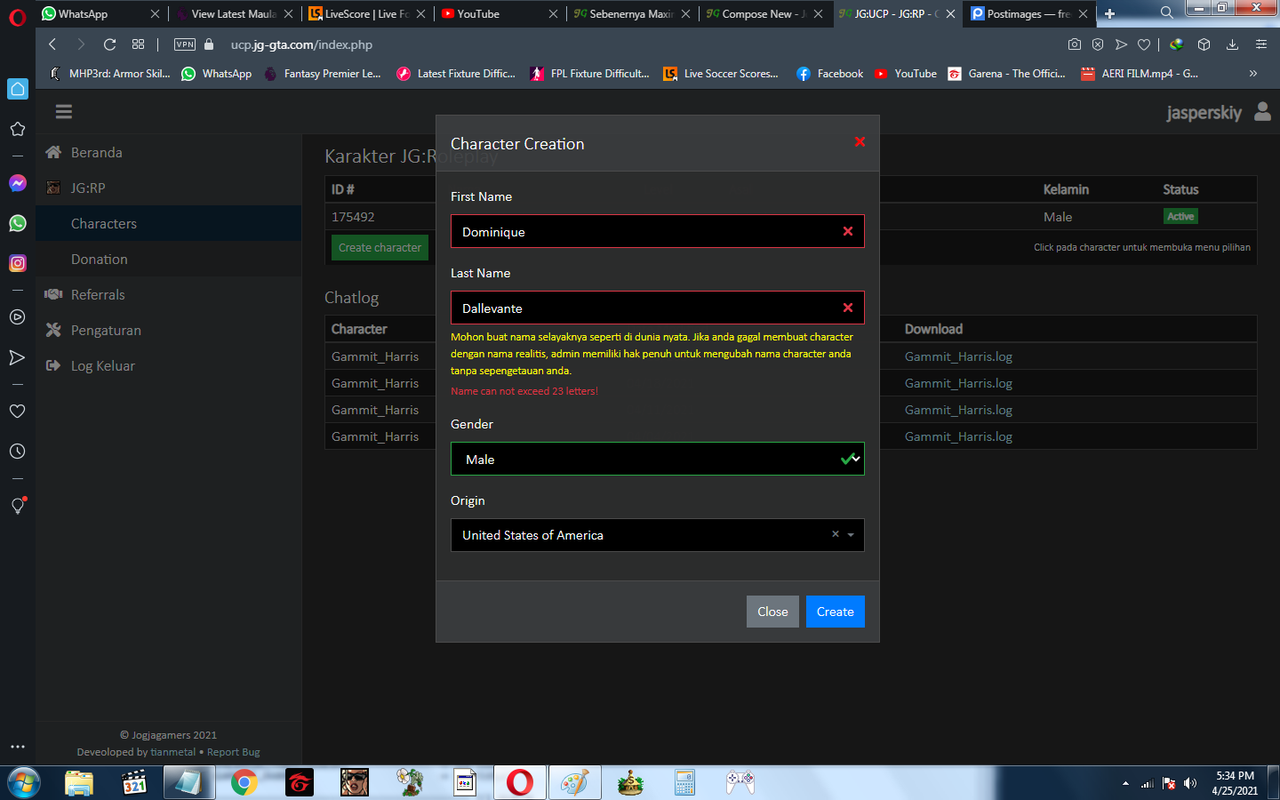Viewport: 1280px width, 800px height.
Task: Open My Flow arrow in Opera sidebar
Action: [x=17, y=357]
